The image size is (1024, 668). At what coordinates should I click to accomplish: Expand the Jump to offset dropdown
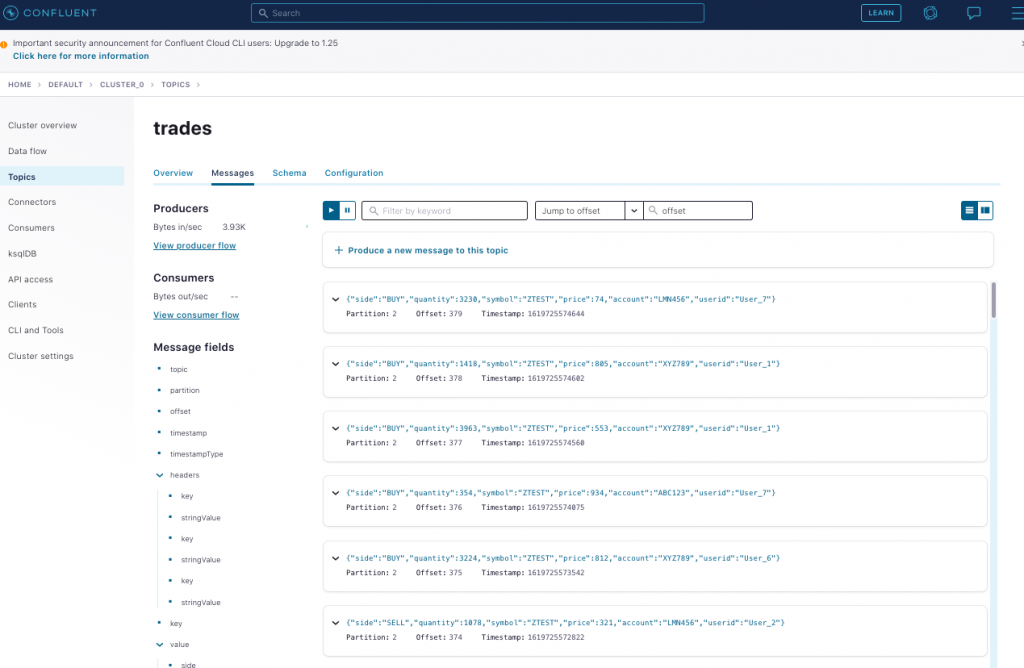[634, 210]
